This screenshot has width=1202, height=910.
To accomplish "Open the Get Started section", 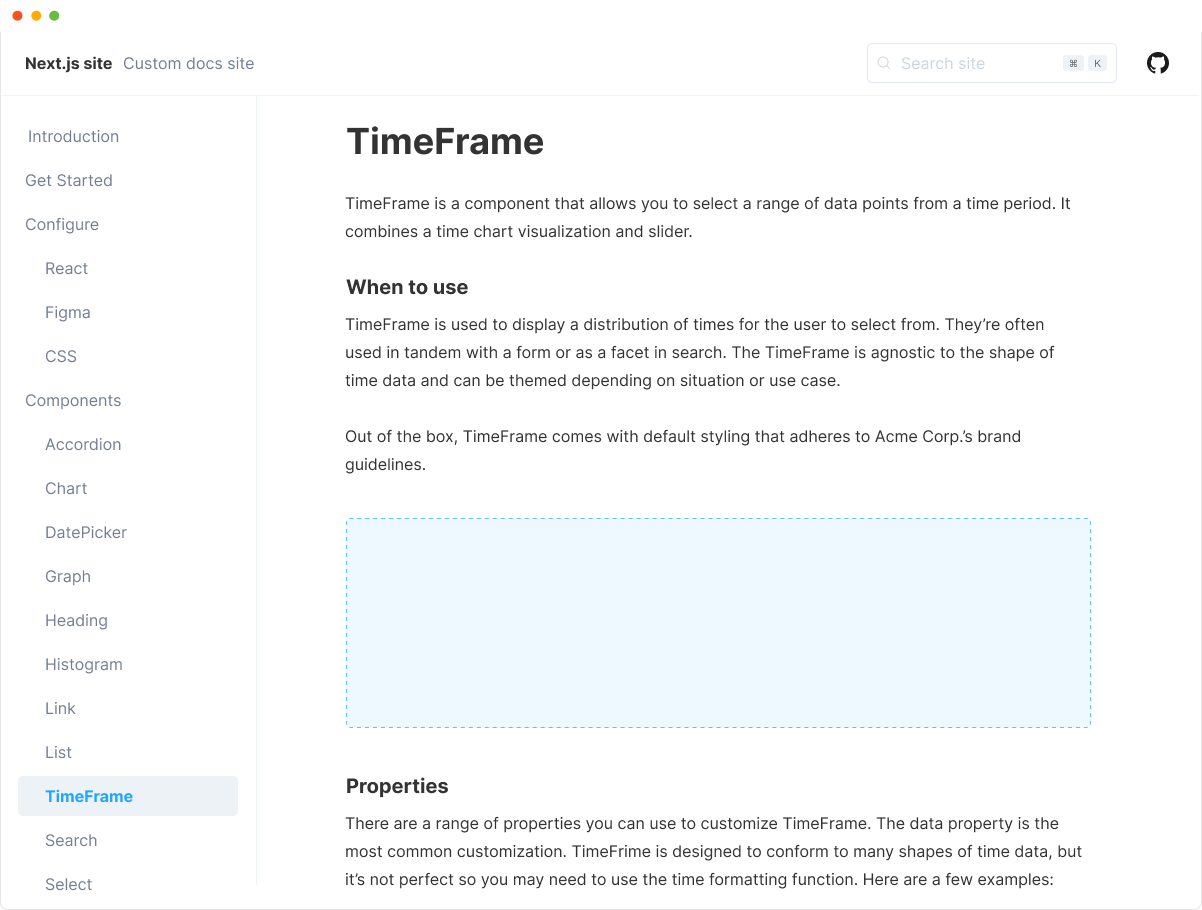I will [x=68, y=180].
